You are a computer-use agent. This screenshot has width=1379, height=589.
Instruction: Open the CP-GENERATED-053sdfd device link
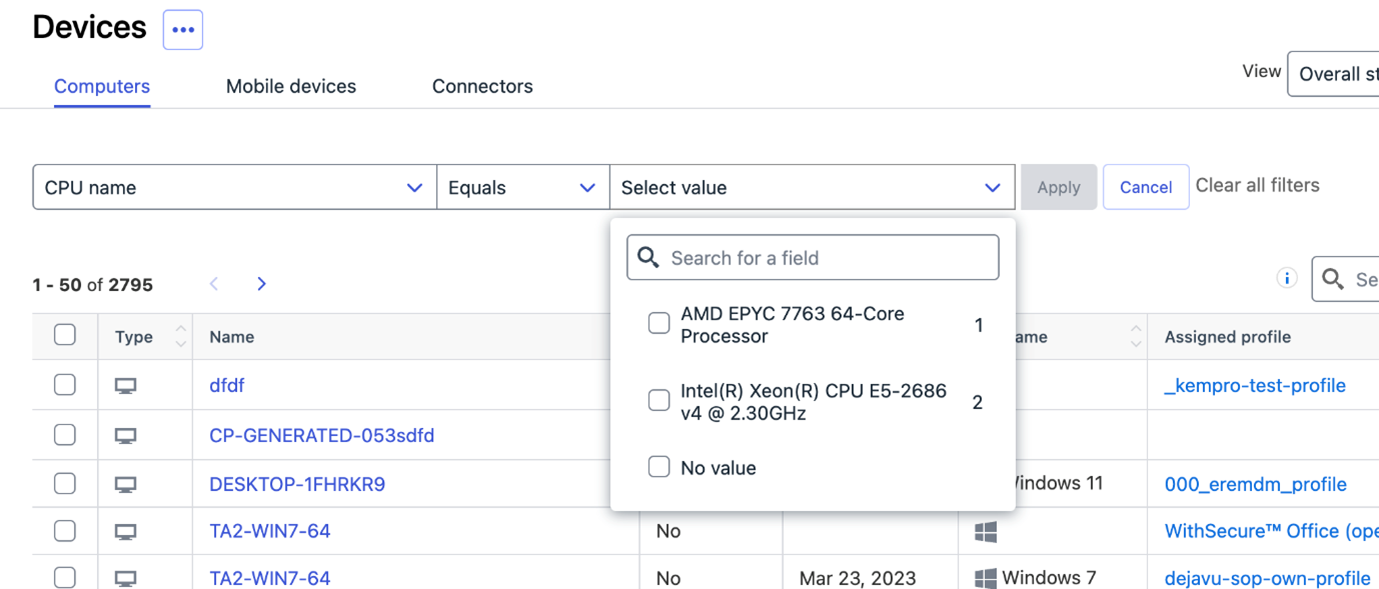point(322,435)
